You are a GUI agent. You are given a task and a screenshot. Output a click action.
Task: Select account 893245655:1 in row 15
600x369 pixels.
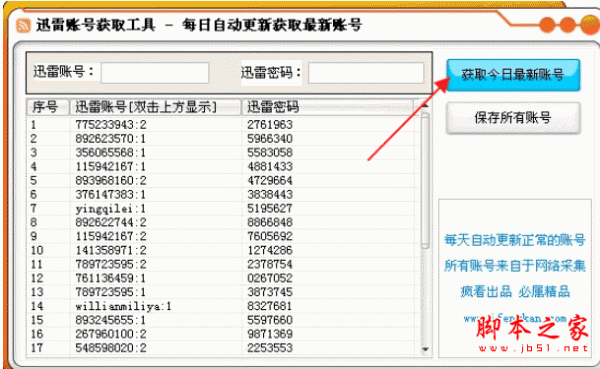coord(110,320)
